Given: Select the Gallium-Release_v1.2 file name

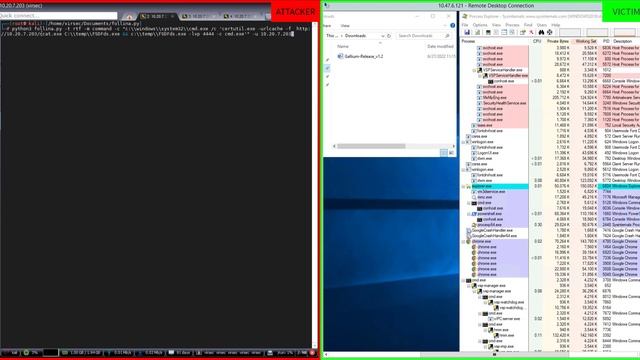Looking at the screenshot, I should [x=364, y=56].
